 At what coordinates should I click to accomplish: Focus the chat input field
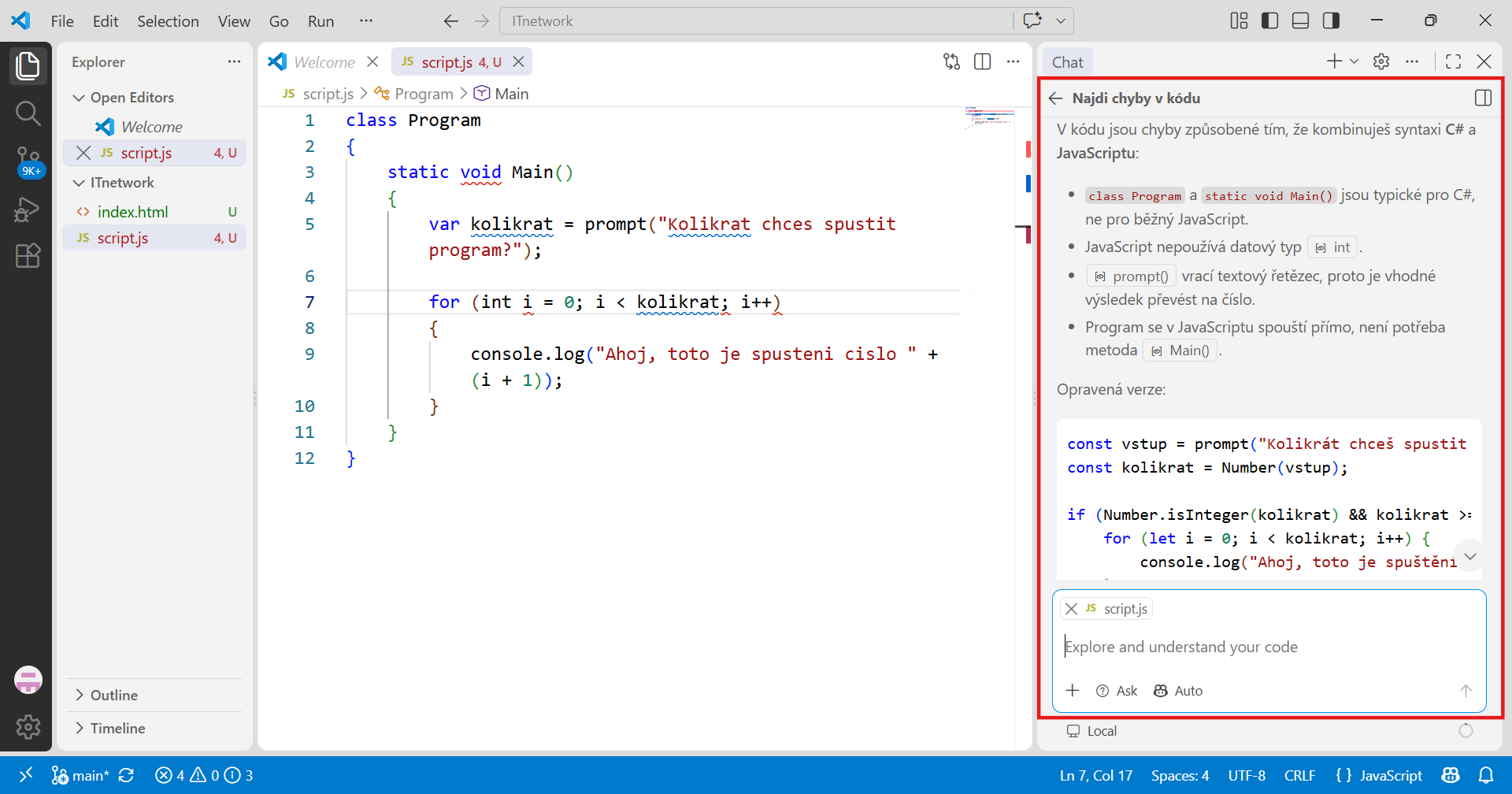click(x=1269, y=647)
